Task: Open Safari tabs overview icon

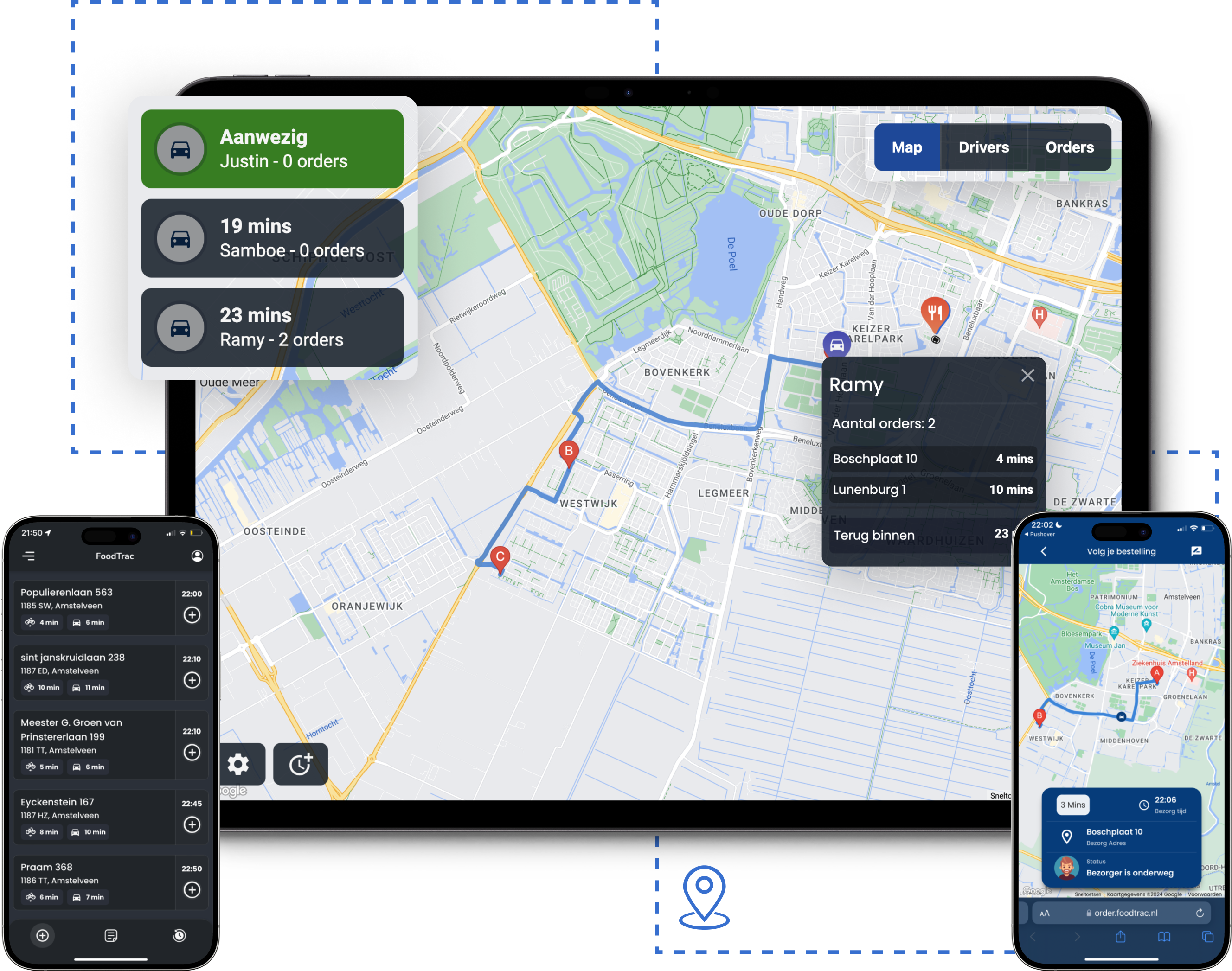Action: [x=1208, y=937]
